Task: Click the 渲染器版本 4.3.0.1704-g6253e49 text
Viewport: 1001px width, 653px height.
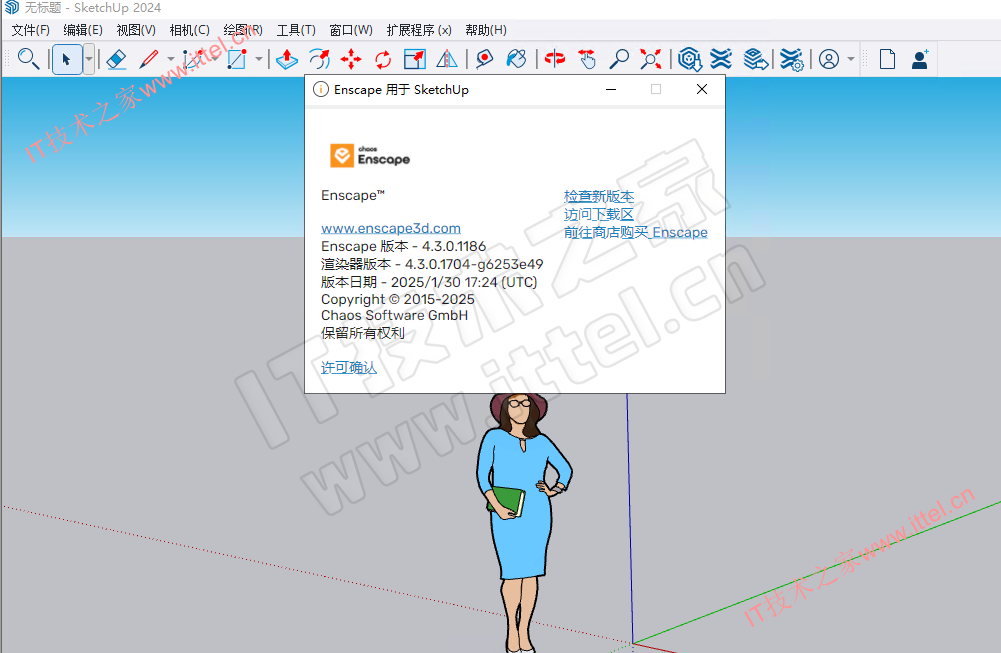Action: coord(432,264)
